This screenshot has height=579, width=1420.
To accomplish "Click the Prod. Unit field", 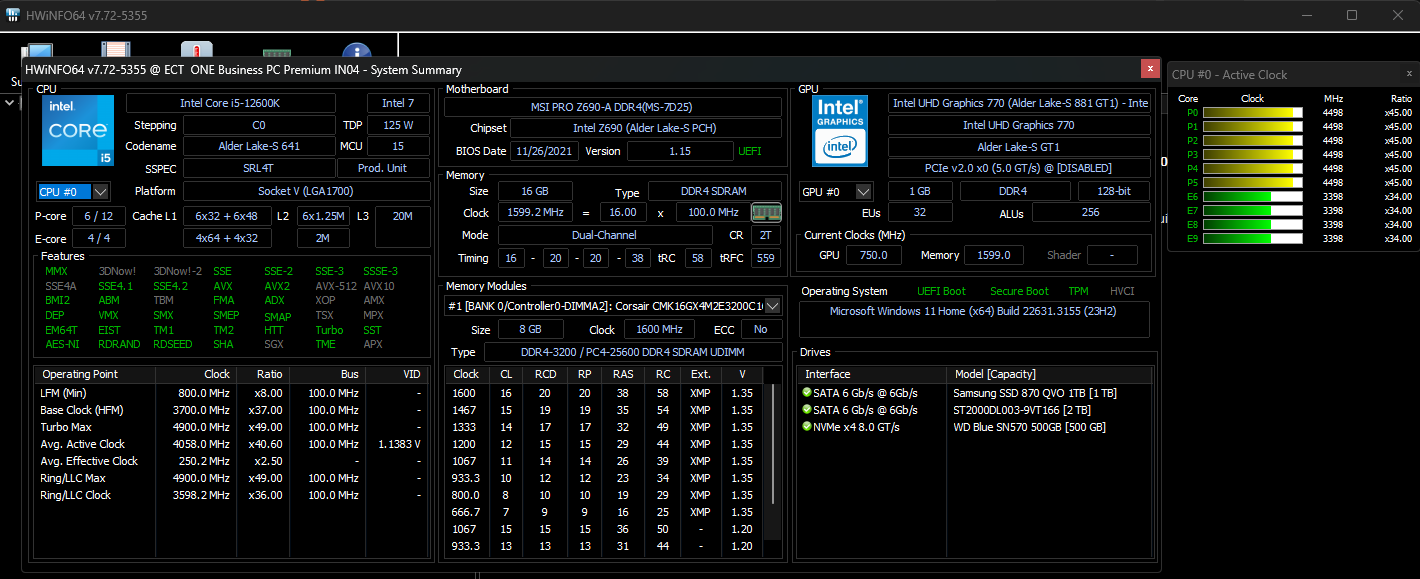I will (382, 169).
